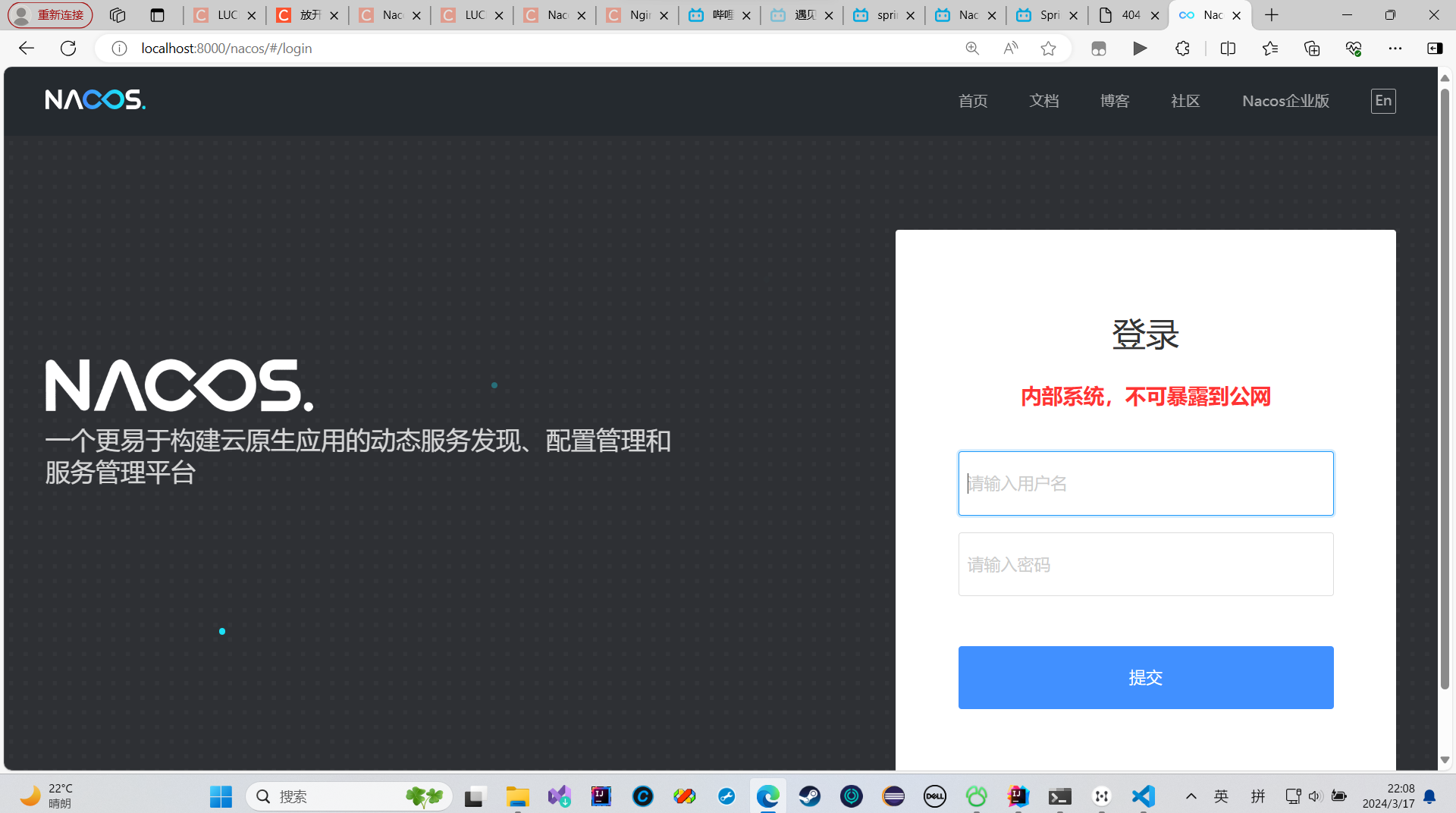Open the browser settings and more menu
This screenshot has height=813, width=1456.
click(x=1395, y=49)
